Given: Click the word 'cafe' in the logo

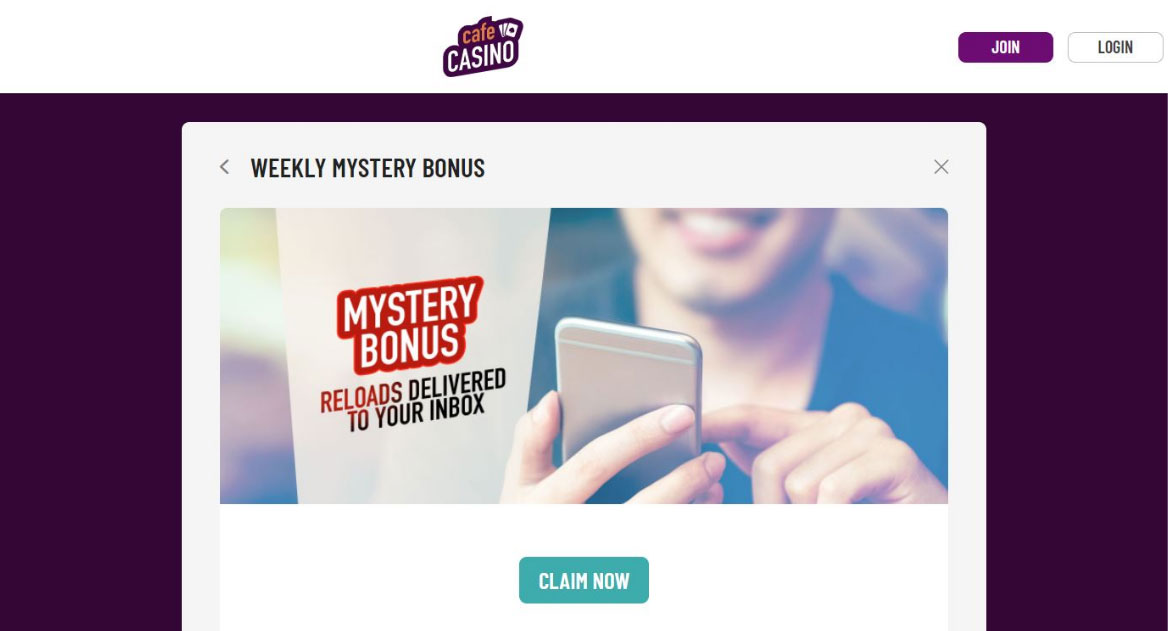Looking at the screenshot, I should tap(478, 34).
